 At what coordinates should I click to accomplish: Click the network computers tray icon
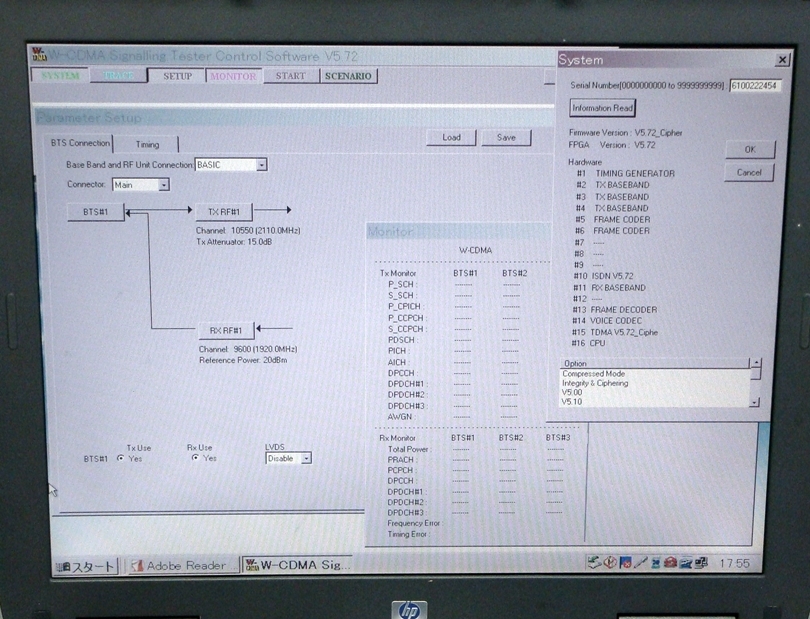pyautogui.click(x=701, y=563)
